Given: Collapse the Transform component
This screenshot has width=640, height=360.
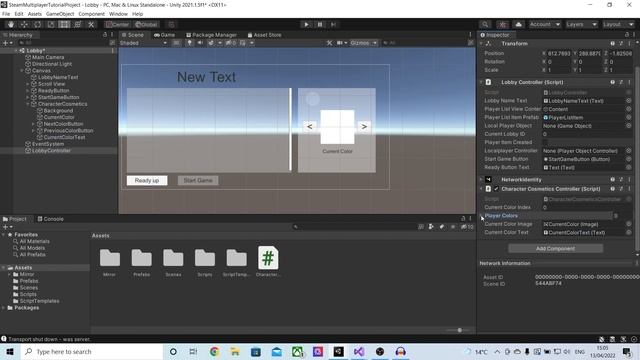Looking at the screenshot, I should pos(482,43).
